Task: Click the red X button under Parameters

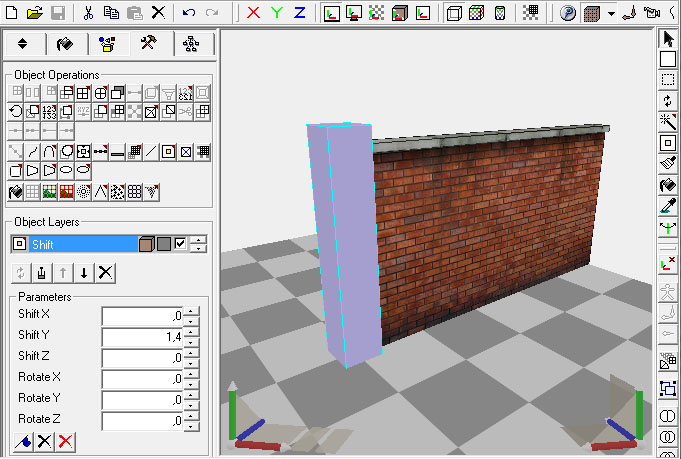Action: click(65, 441)
